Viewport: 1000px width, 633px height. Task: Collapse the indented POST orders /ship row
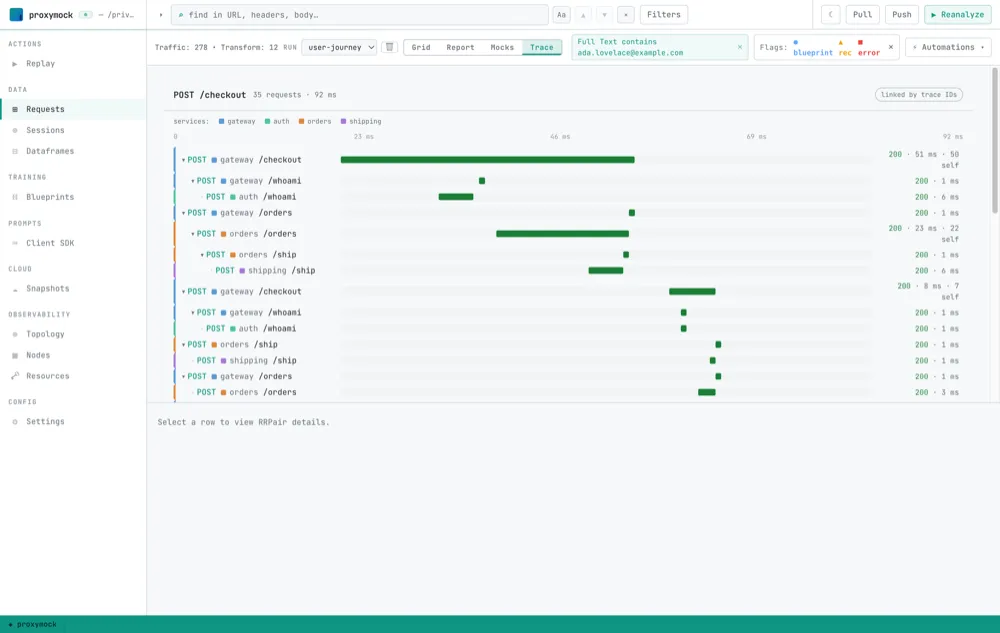click(202, 255)
